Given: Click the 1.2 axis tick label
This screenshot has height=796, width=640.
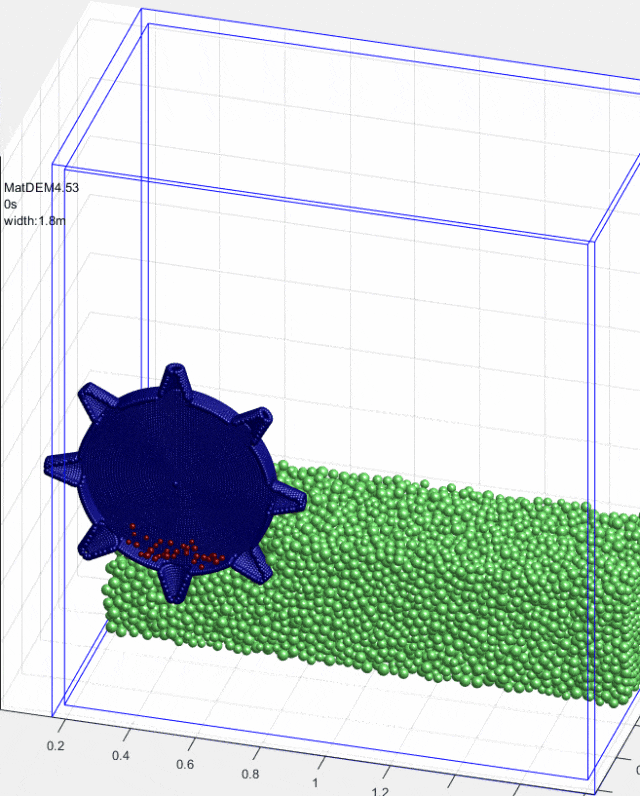Looking at the screenshot, I should (x=381, y=791).
